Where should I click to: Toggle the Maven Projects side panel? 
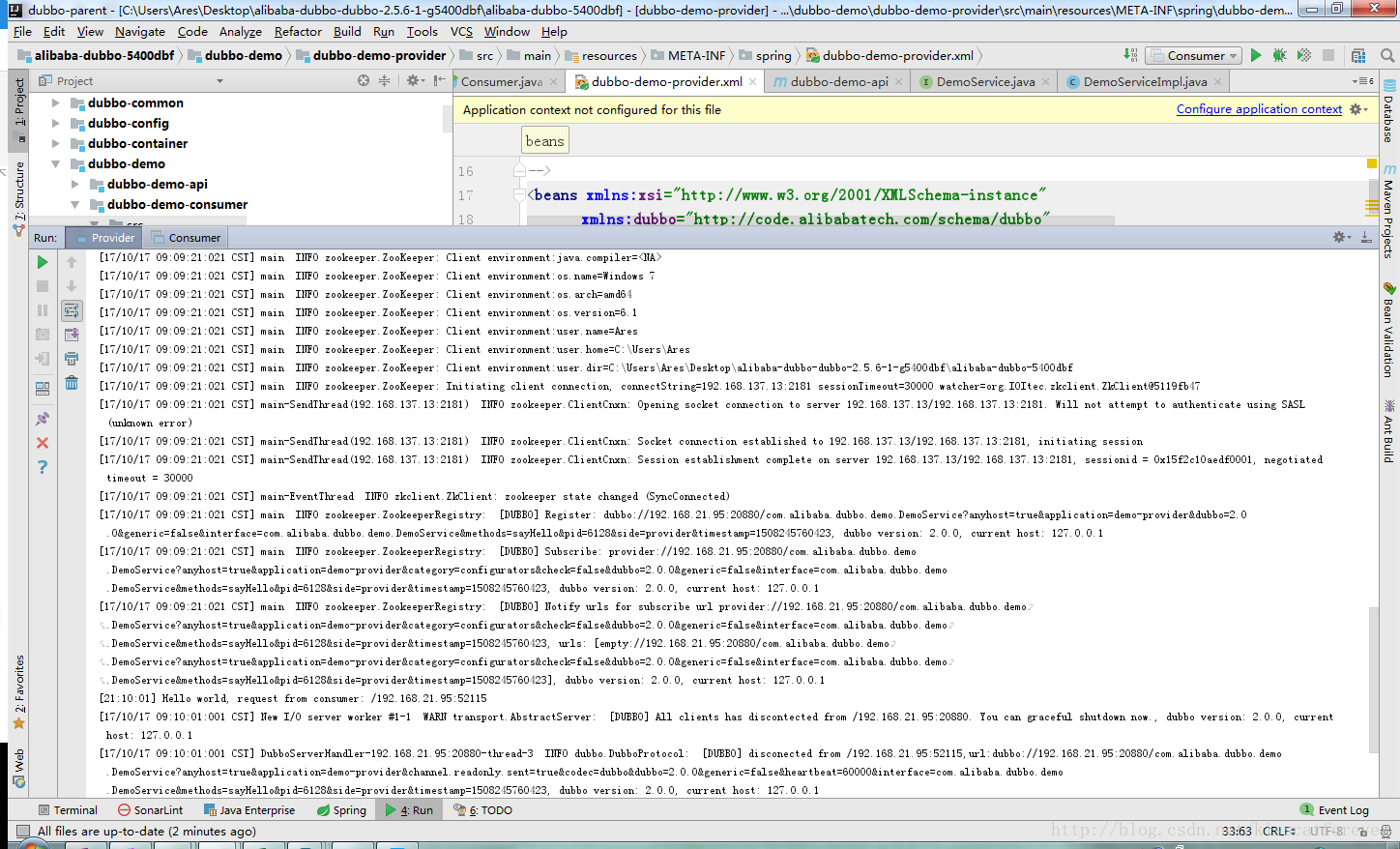pos(1389,211)
